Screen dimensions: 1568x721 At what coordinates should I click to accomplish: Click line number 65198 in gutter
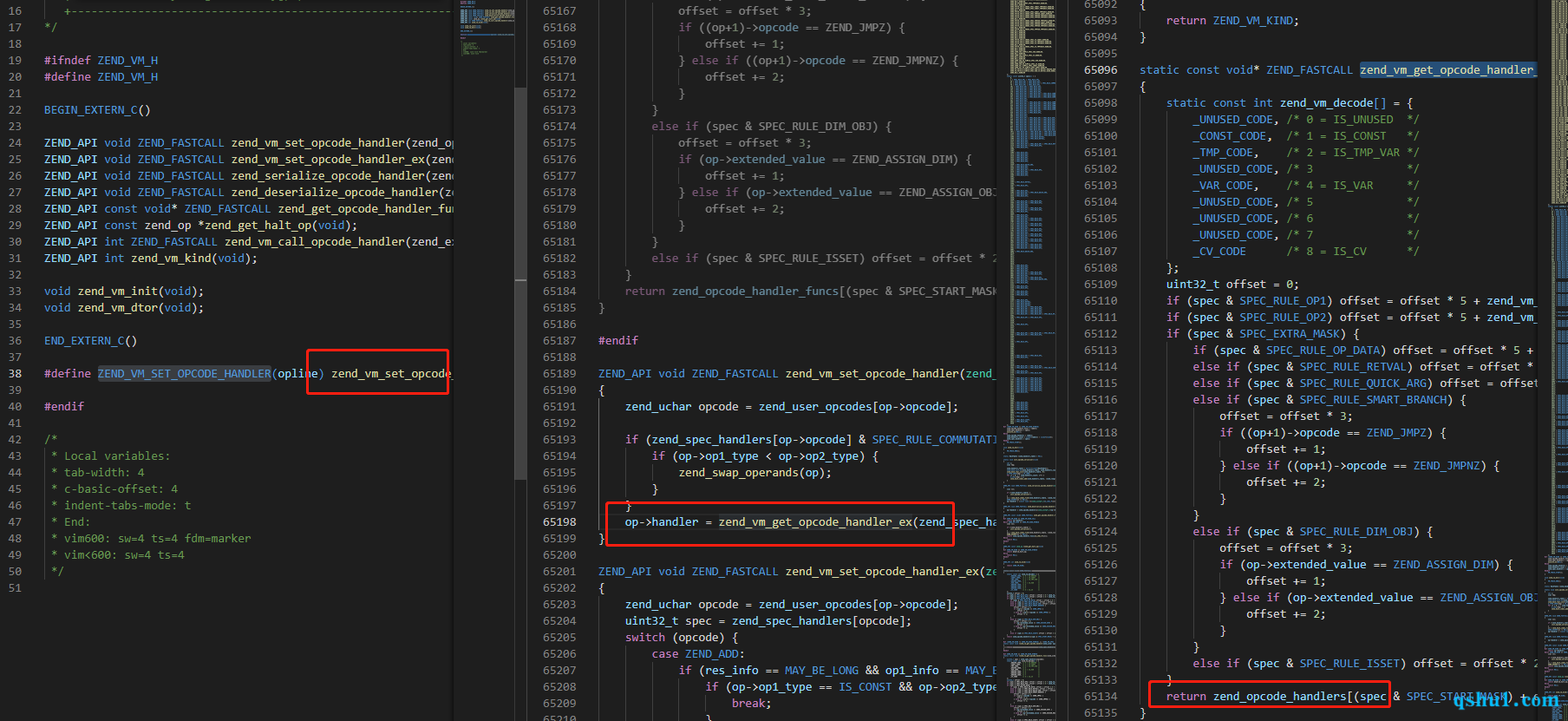tap(559, 522)
